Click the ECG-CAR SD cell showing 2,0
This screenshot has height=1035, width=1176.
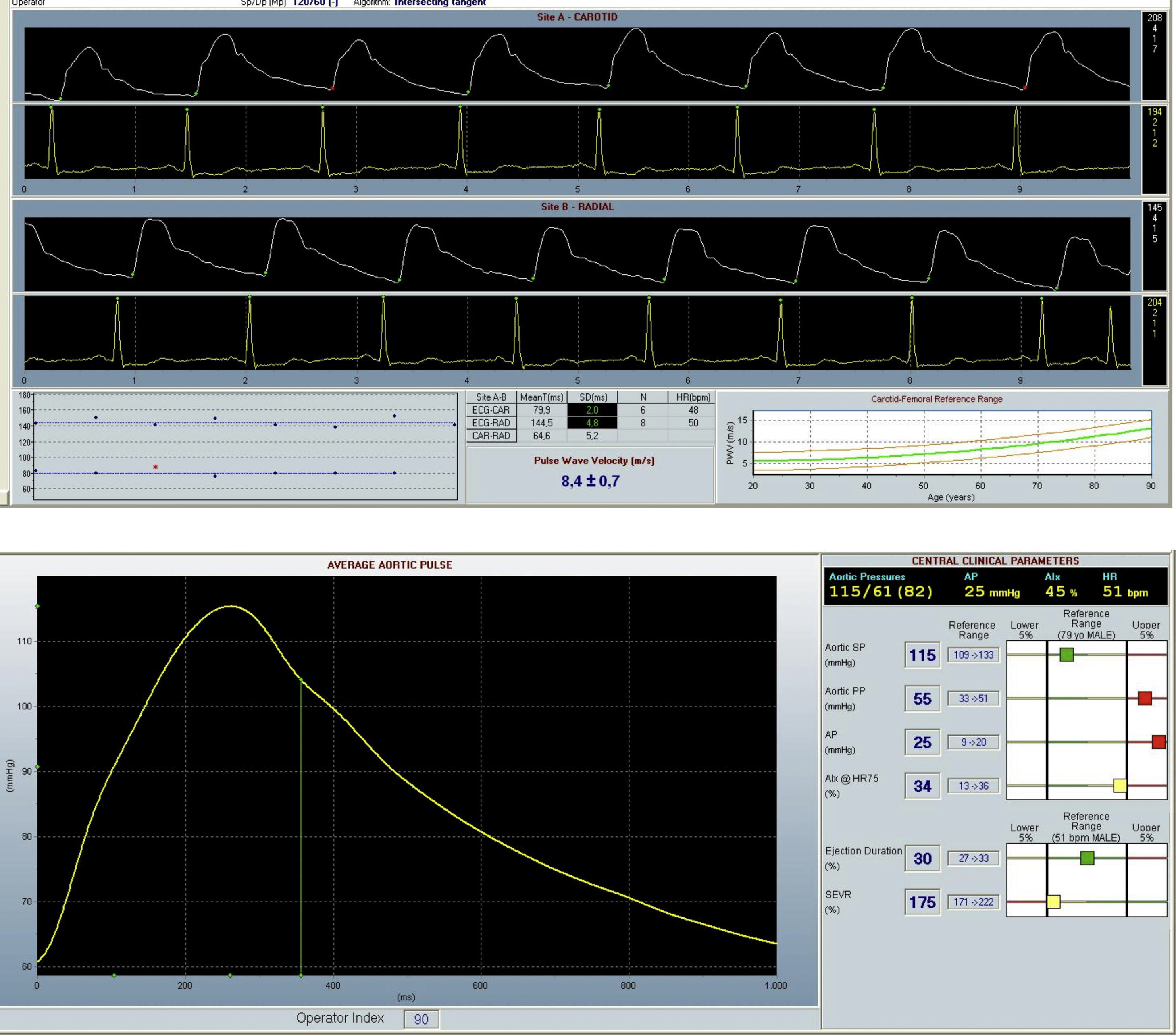[x=592, y=410]
